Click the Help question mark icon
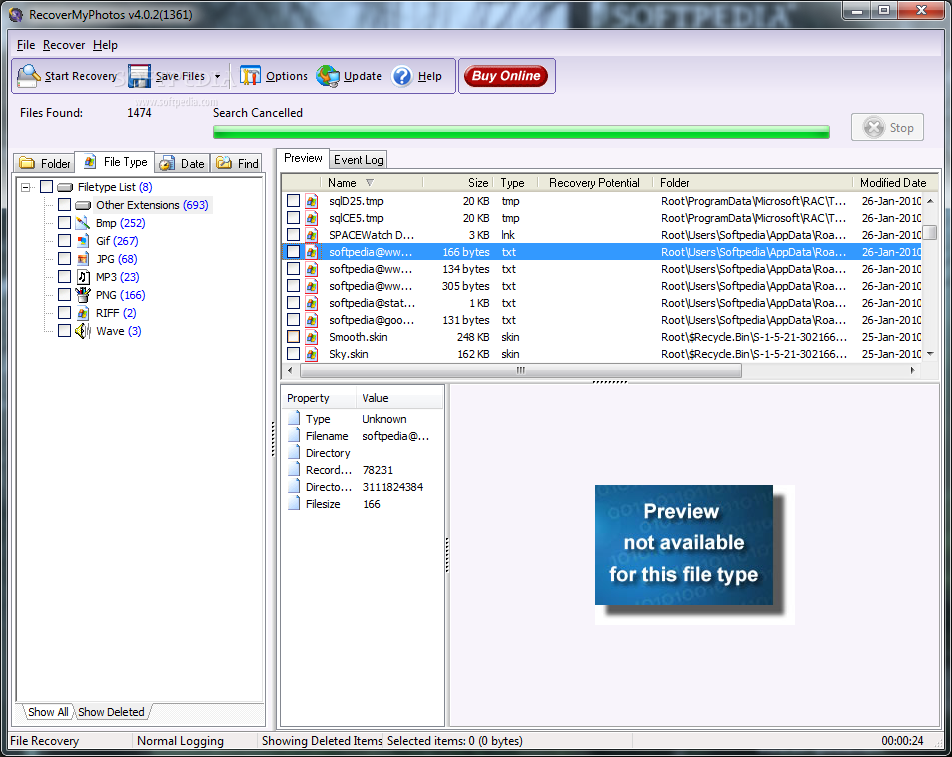Screen dimensions: 952x757 tap(402, 76)
